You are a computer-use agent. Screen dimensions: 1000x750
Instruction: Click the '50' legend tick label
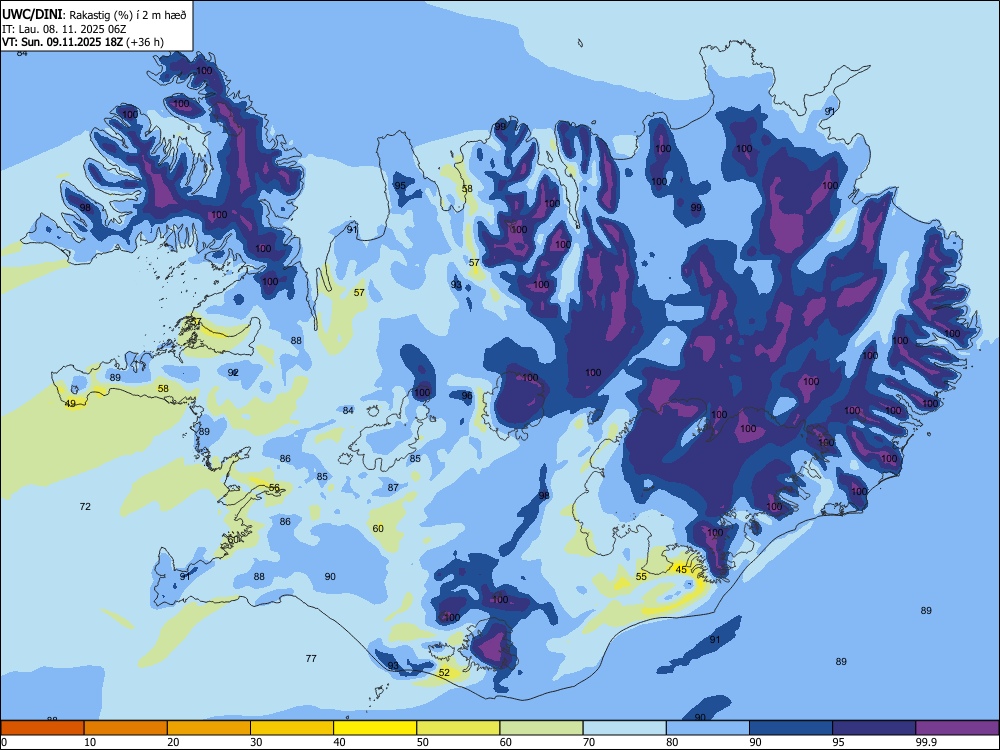pos(423,742)
